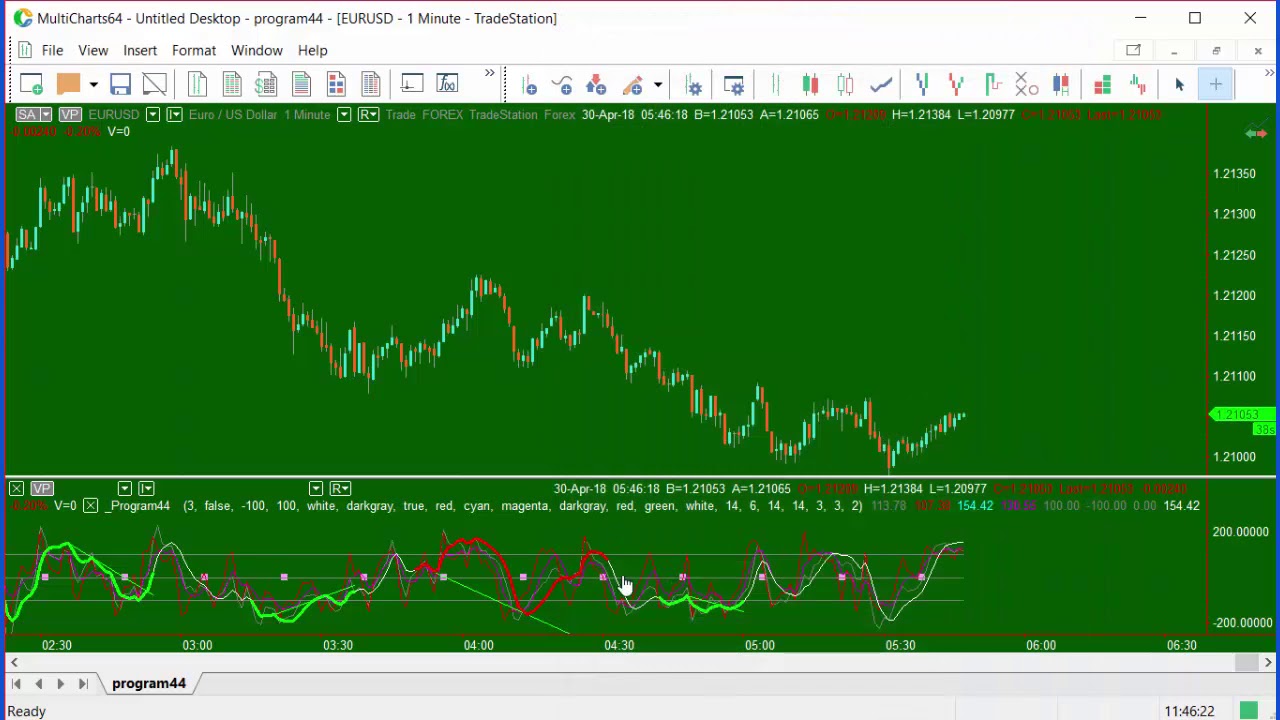Expand the left toolbar overflow chevron
Screen dimensions: 1280x720
coord(489,75)
